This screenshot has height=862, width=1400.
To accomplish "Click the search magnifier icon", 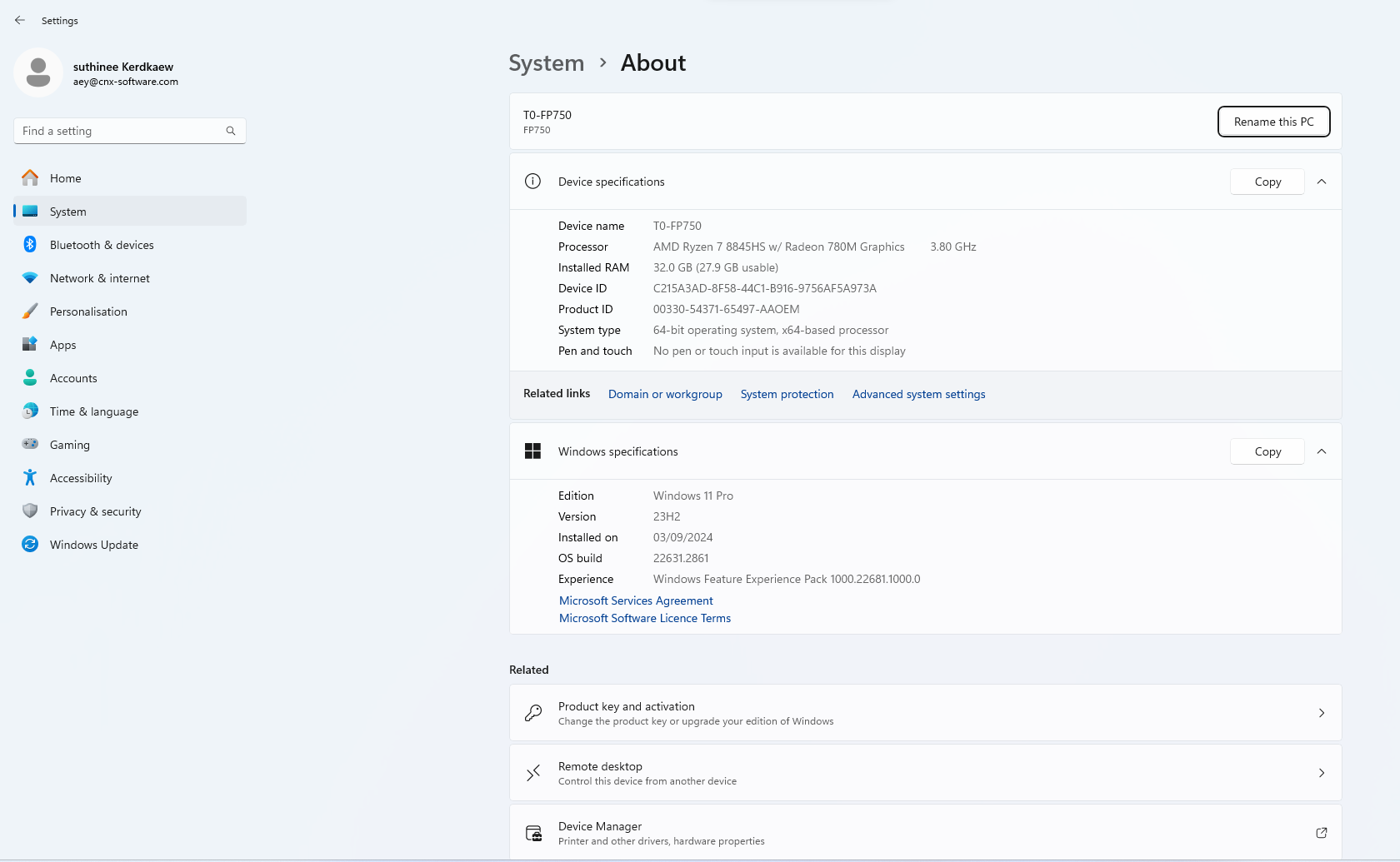I will (231, 131).
